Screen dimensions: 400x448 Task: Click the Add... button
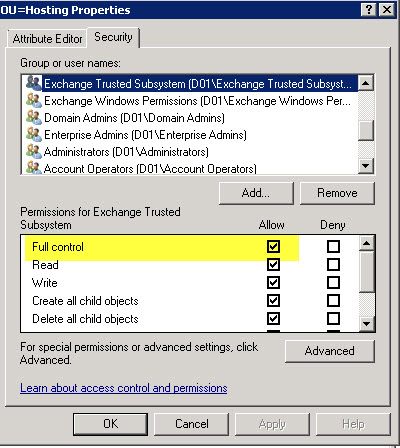pos(256,193)
